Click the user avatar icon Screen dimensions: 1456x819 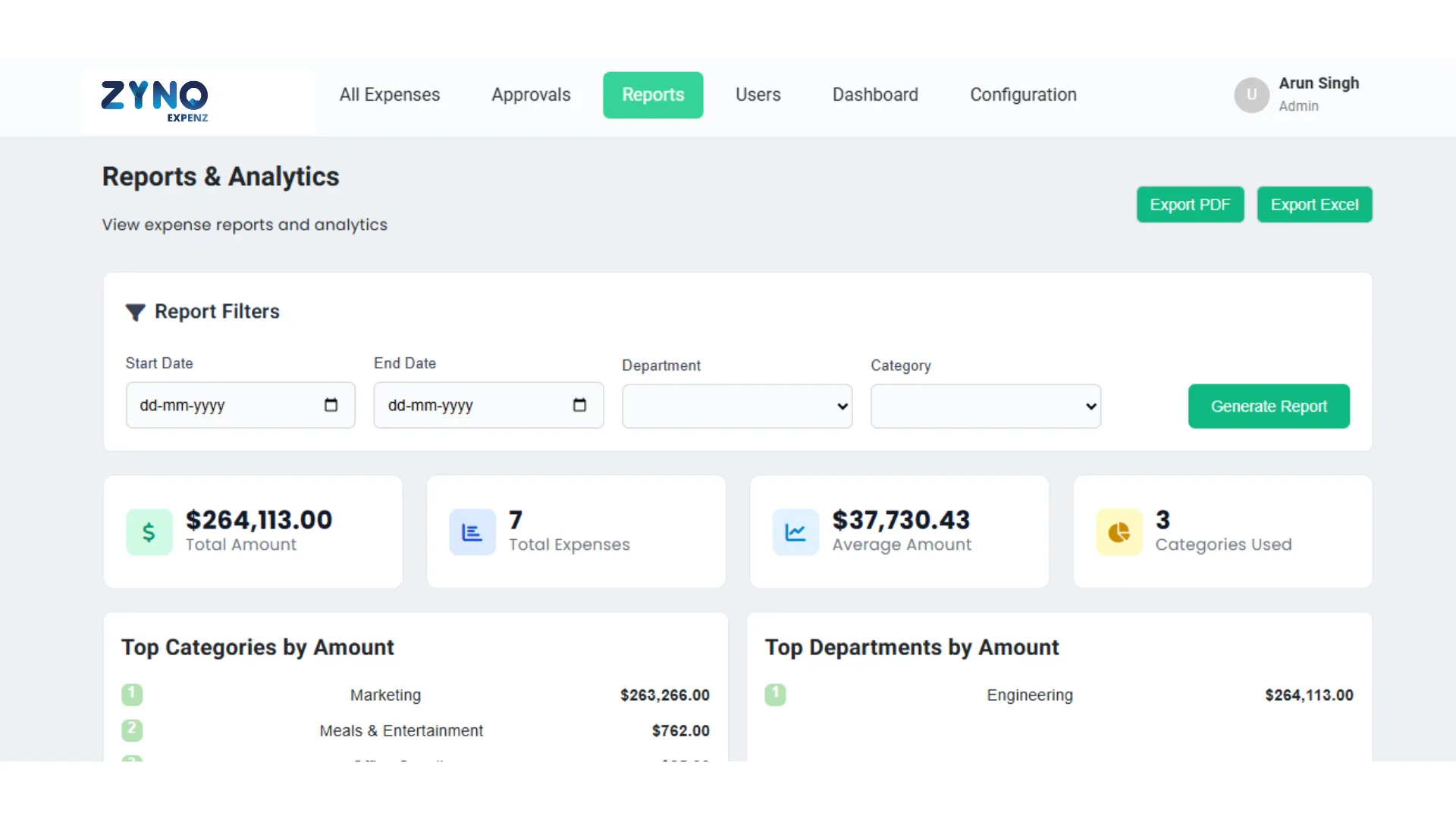[1251, 96]
